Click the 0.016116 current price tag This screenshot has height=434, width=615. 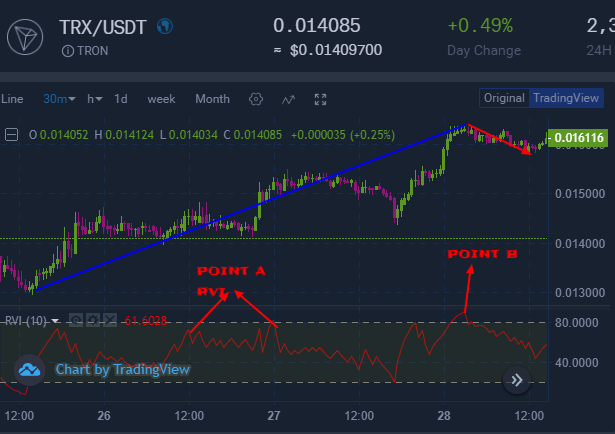click(x=578, y=138)
